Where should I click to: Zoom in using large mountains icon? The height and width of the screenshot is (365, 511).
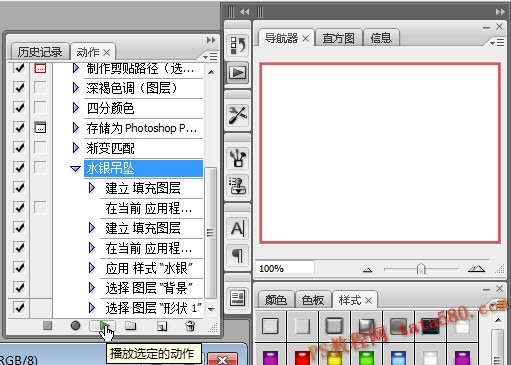point(476,269)
